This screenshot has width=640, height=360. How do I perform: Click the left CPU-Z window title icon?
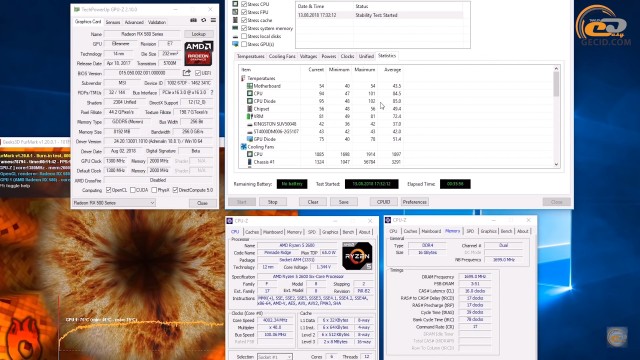point(230,221)
